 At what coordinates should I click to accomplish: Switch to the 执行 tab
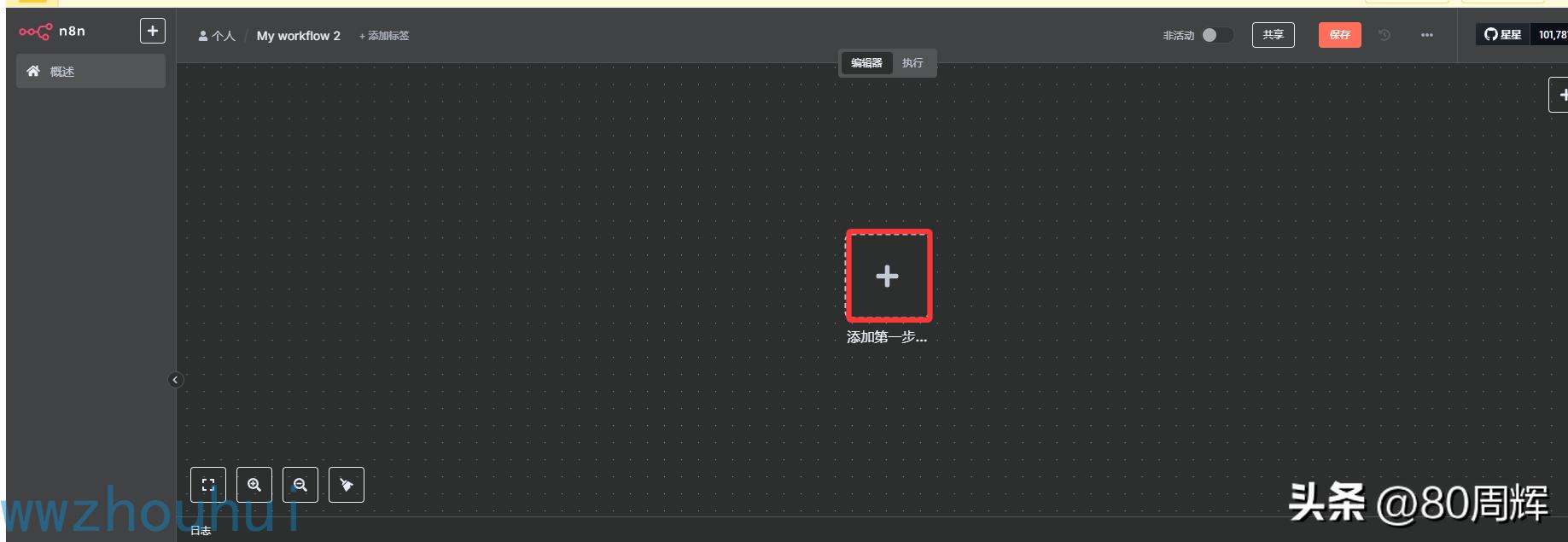(912, 63)
